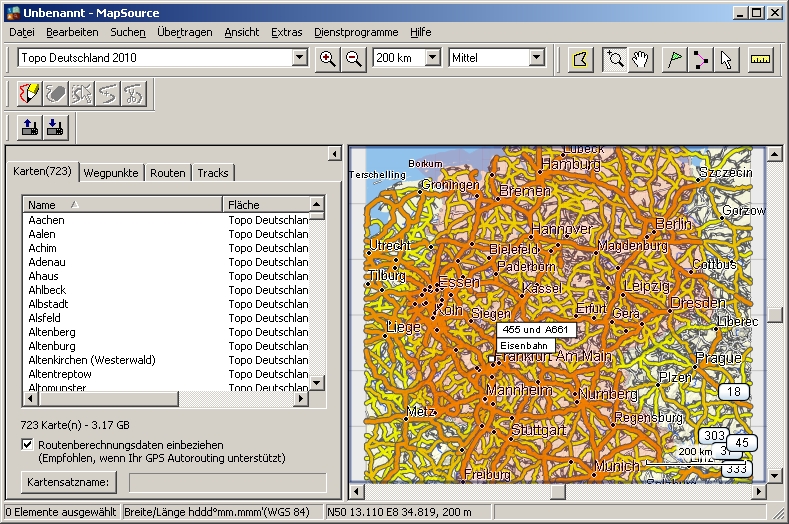Select the arrow selection tool

point(726,59)
